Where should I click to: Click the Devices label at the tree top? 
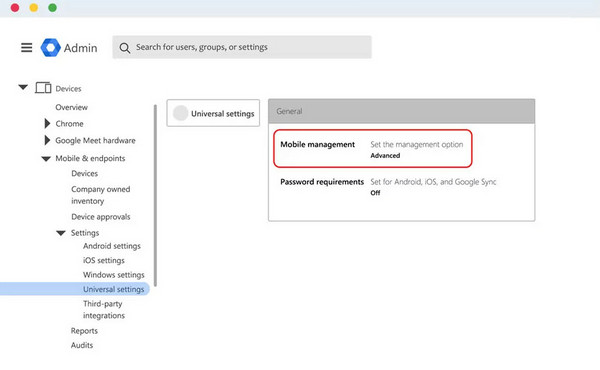pyautogui.click(x=68, y=89)
